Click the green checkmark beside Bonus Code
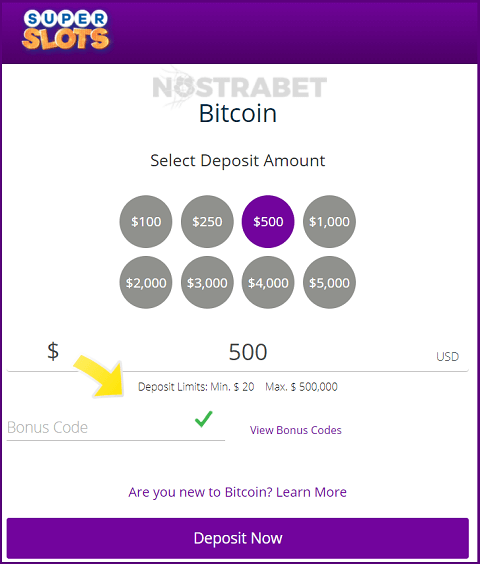The width and height of the screenshot is (480, 564). pyautogui.click(x=204, y=419)
